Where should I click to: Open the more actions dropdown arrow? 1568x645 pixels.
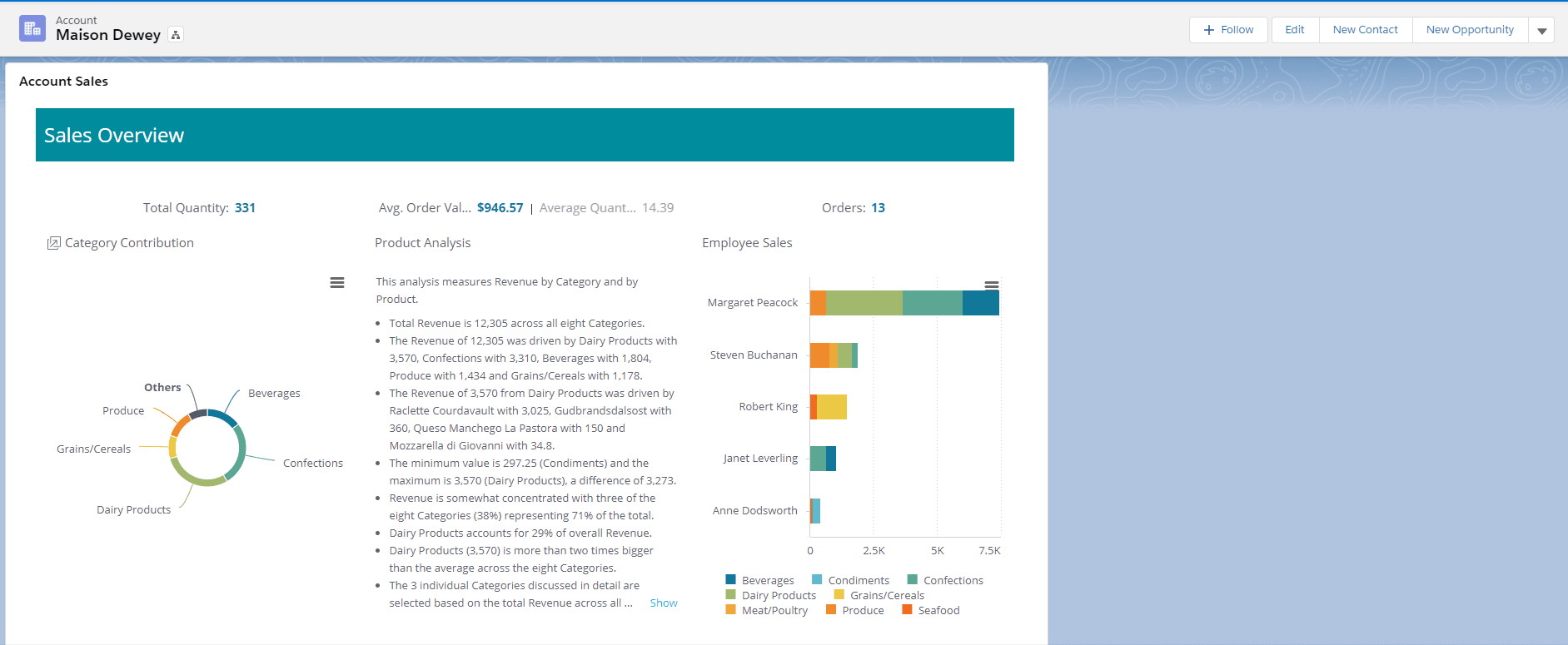tap(1541, 30)
